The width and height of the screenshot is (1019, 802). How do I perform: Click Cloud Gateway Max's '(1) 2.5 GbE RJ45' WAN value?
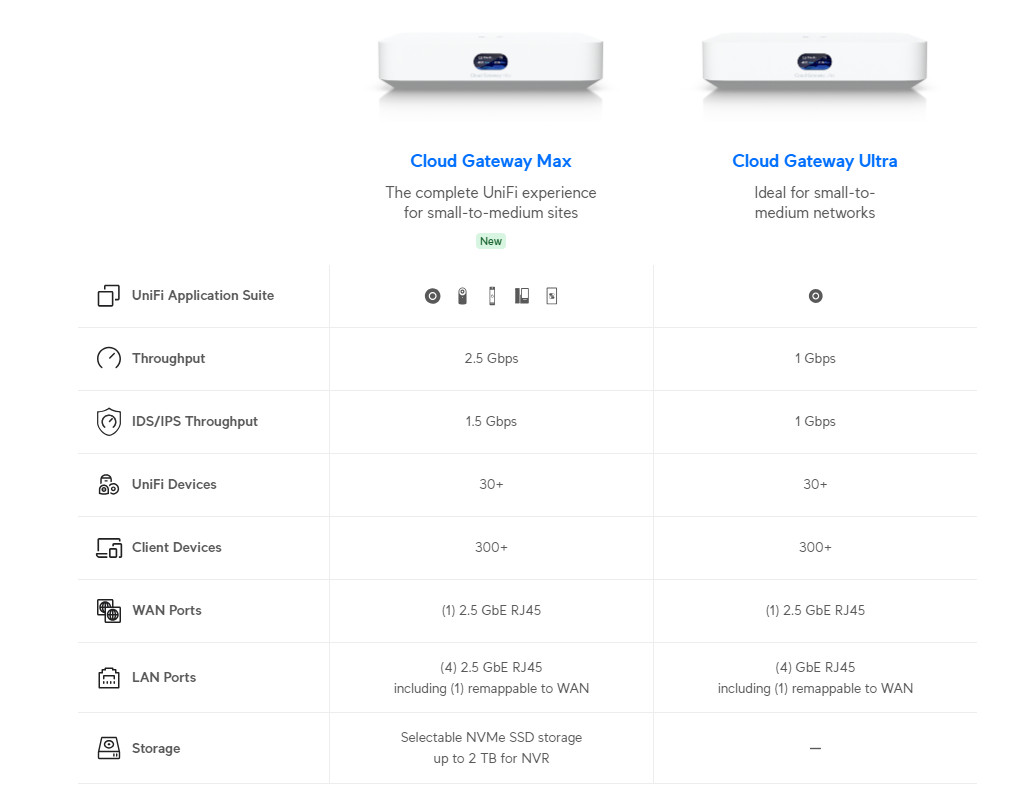[491, 610]
